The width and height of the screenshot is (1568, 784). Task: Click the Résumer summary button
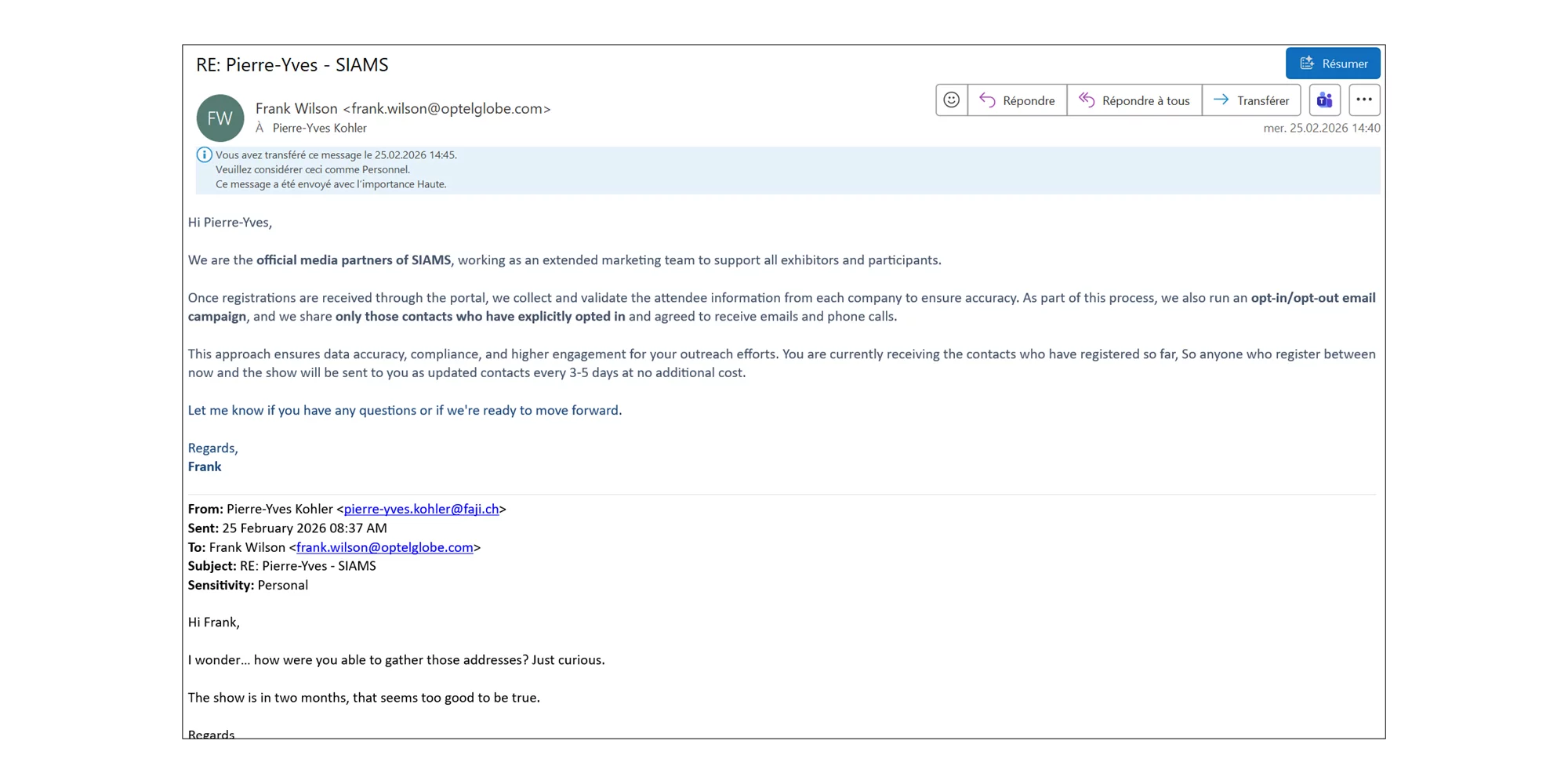point(1333,64)
